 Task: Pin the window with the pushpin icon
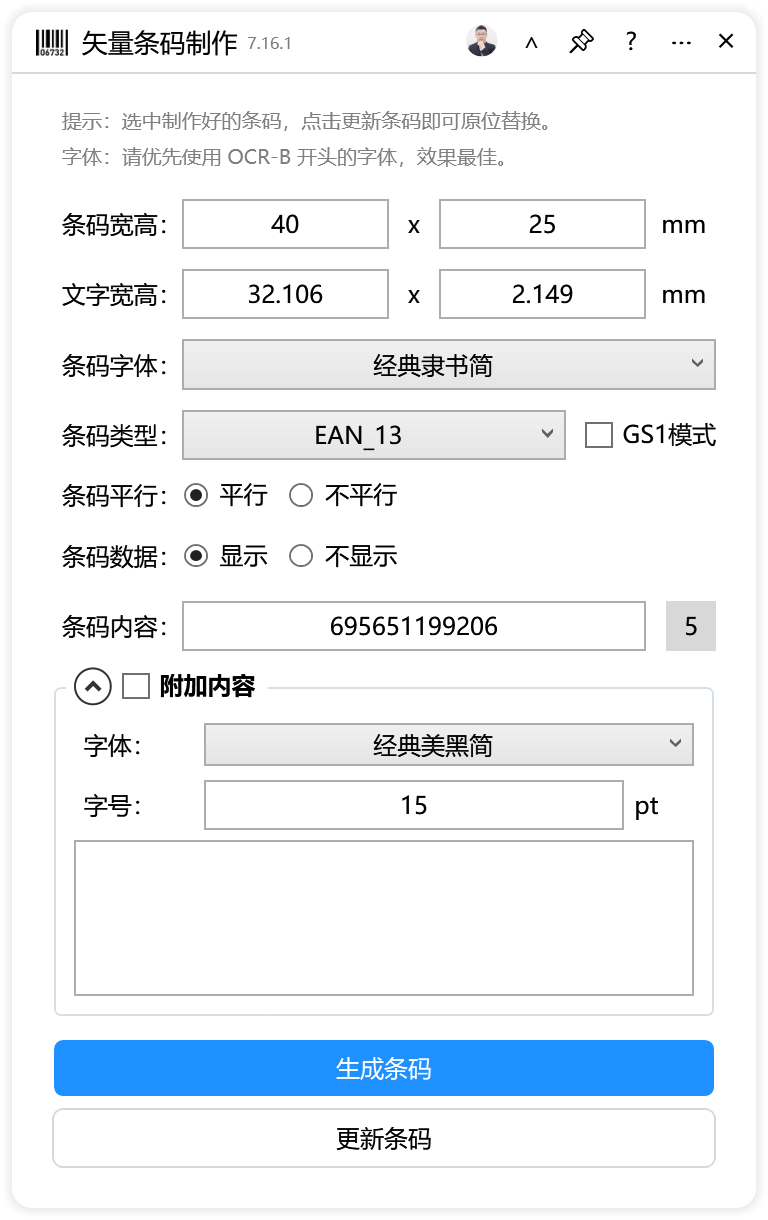[x=581, y=41]
